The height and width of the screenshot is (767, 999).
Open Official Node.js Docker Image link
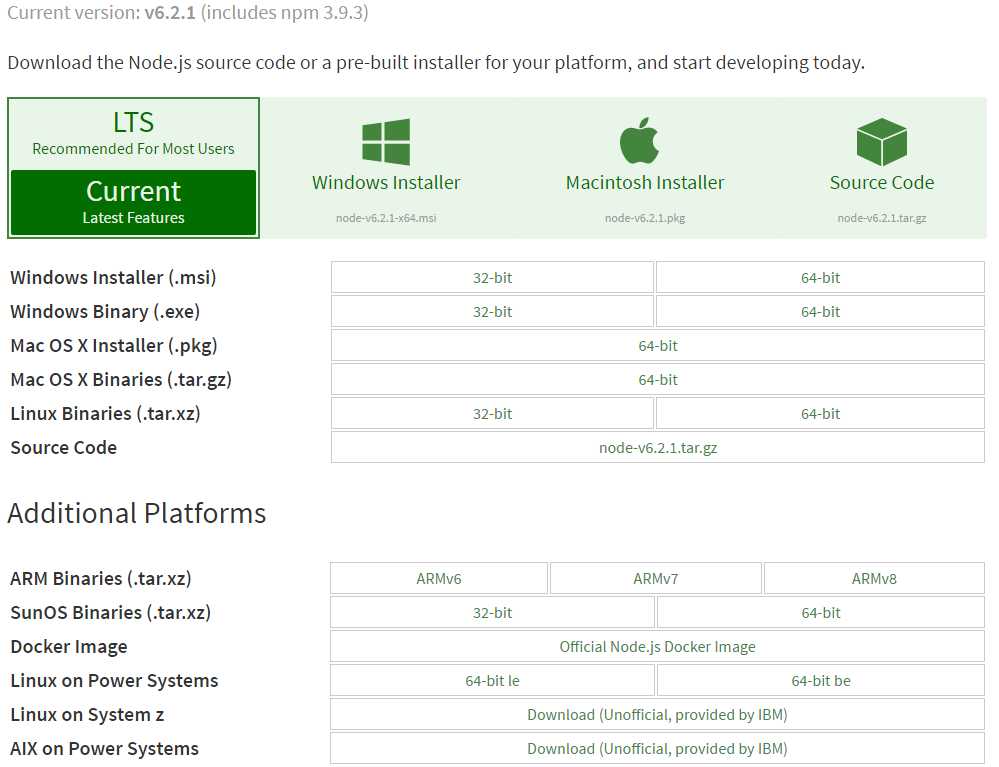click(x=658, y=647)
